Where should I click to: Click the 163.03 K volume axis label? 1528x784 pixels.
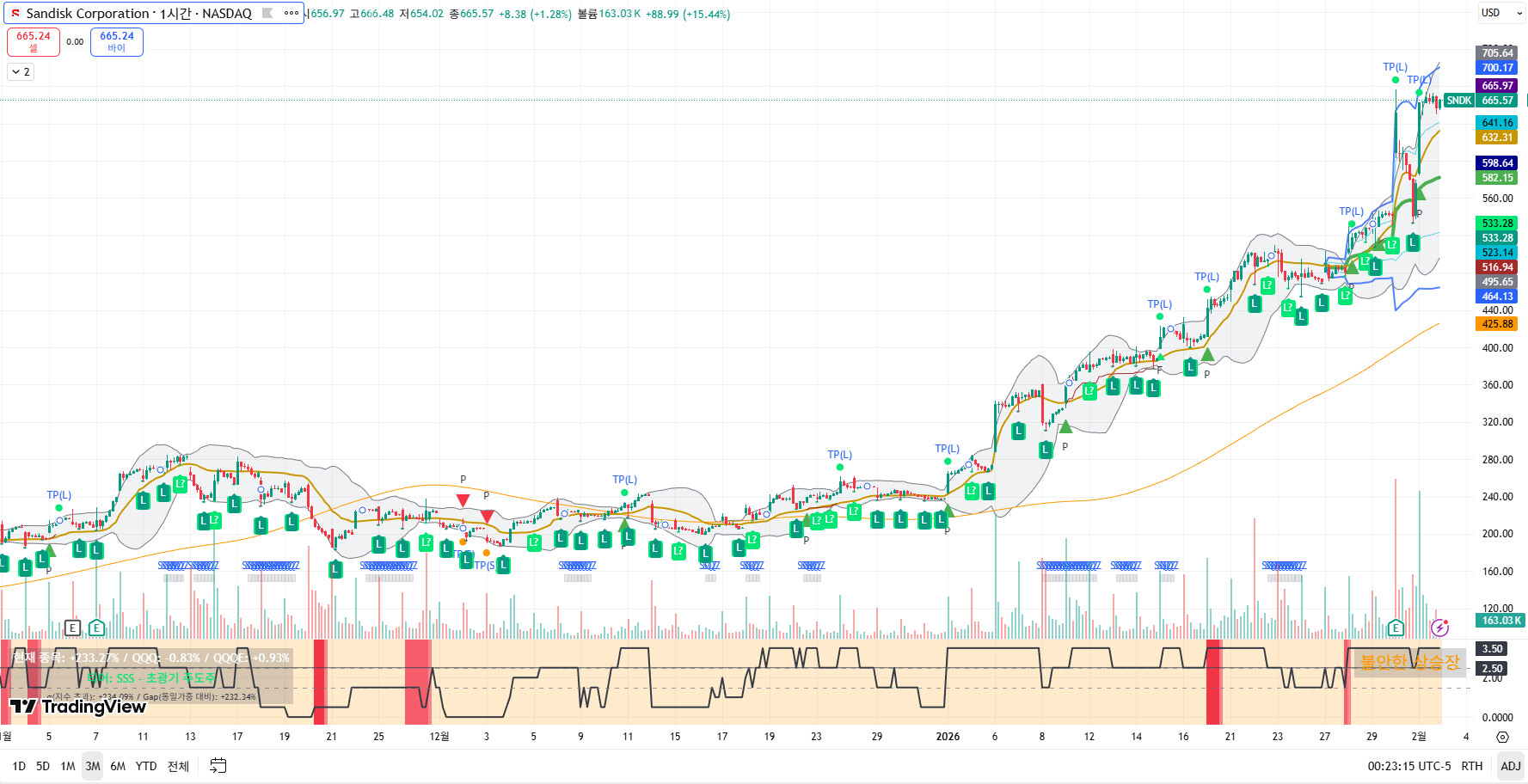tap(1500, 621)
